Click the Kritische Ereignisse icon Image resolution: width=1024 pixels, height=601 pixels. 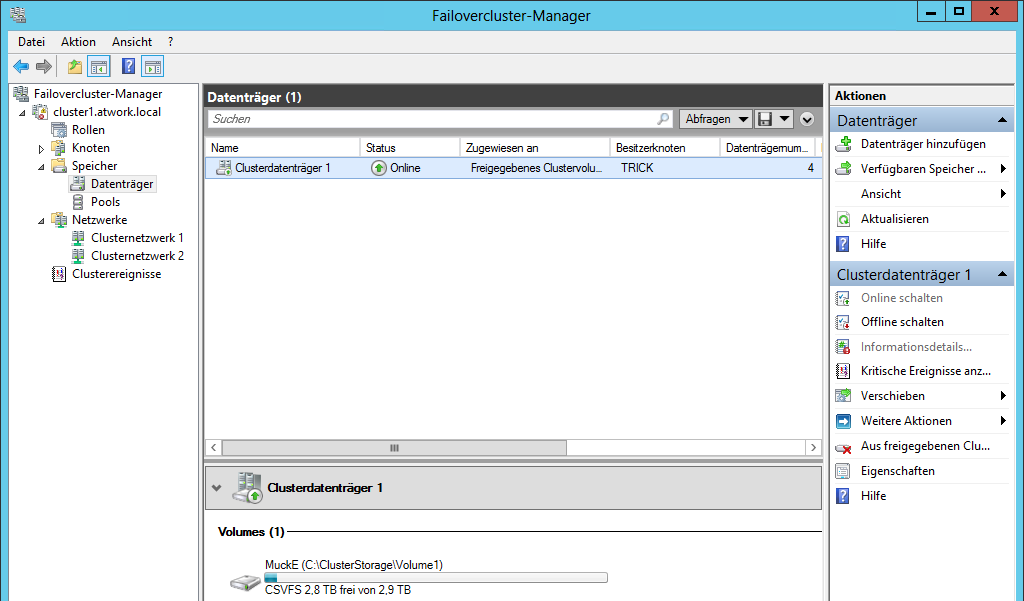843,371
